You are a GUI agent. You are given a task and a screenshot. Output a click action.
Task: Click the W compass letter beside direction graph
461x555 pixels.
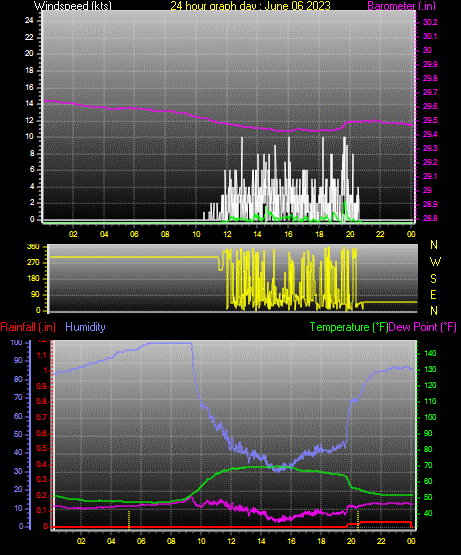pyautogui.click(x=435, y=262)
